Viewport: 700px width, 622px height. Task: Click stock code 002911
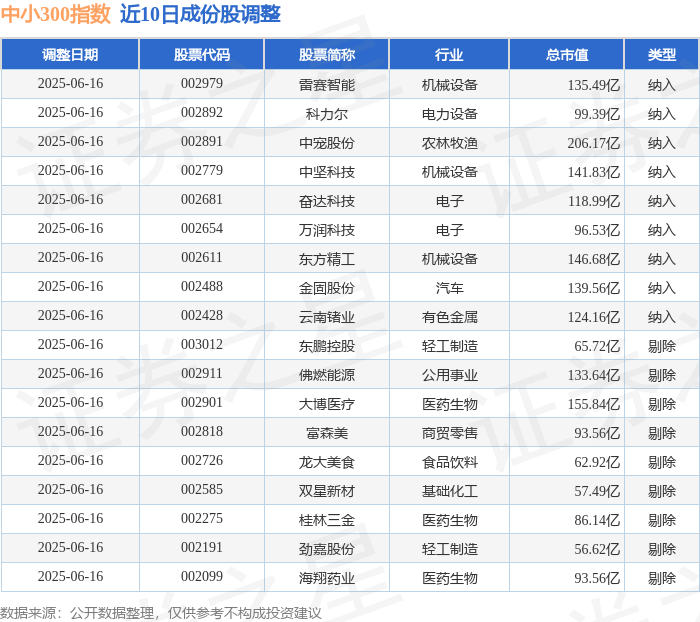click(202, 374)
